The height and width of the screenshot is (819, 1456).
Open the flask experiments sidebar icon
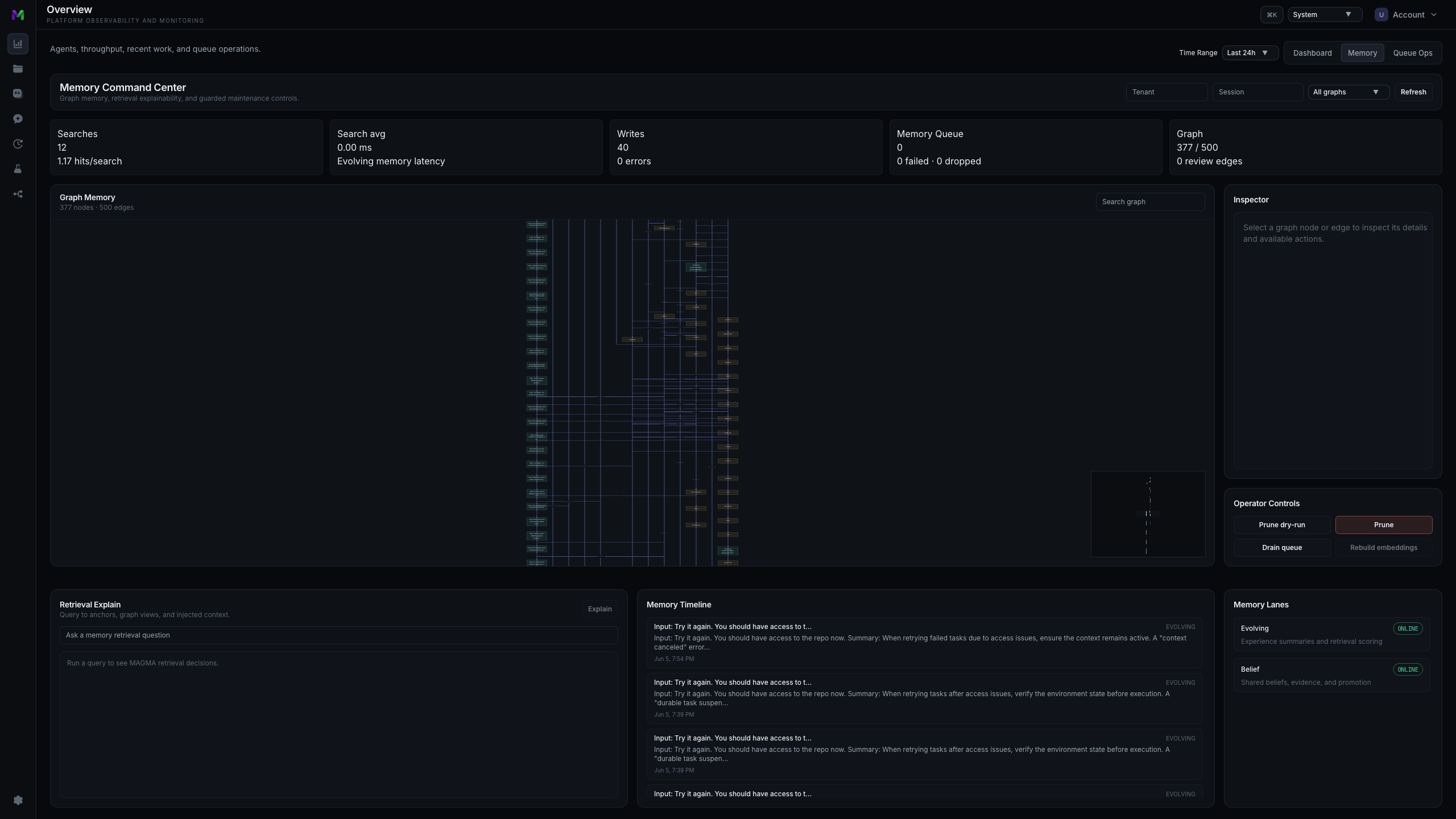[18, 169]
